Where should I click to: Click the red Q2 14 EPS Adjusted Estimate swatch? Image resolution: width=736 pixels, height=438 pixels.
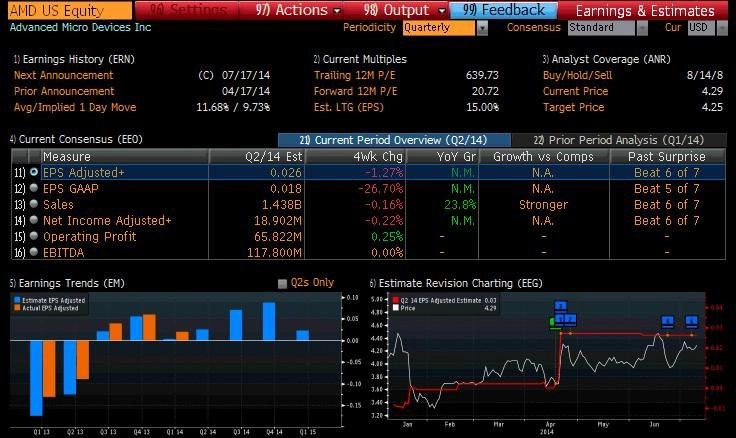tap(396, 300)
